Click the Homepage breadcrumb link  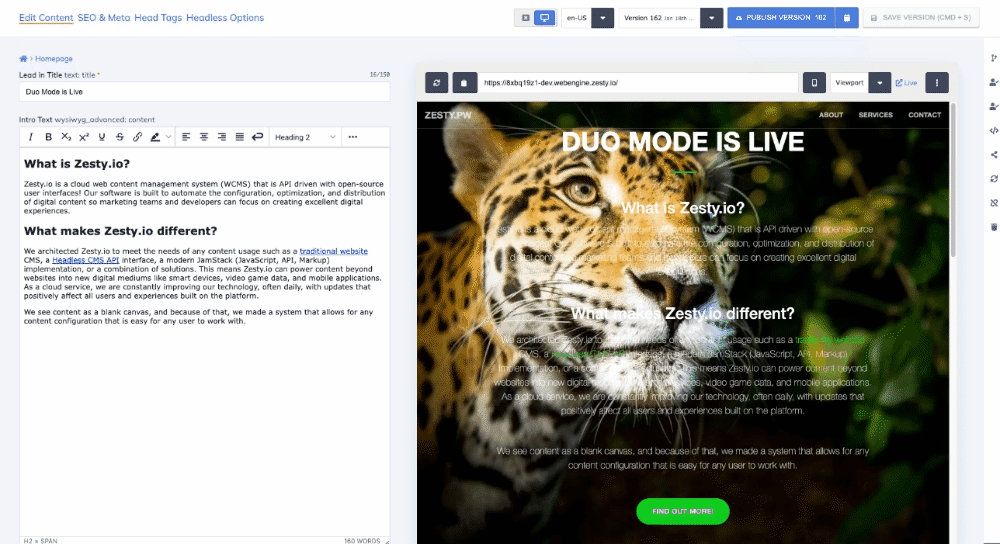coord(54,59)
